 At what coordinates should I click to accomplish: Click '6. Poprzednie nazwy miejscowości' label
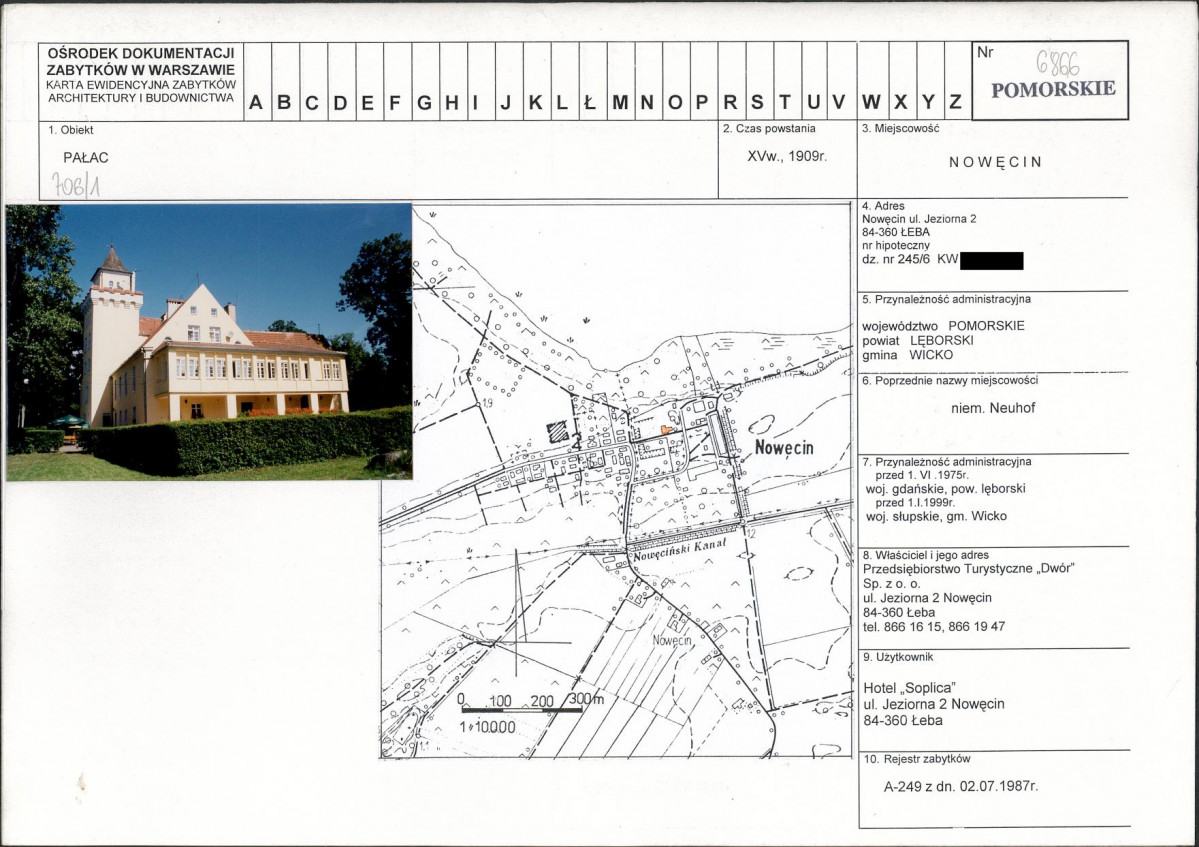[949, 381]
